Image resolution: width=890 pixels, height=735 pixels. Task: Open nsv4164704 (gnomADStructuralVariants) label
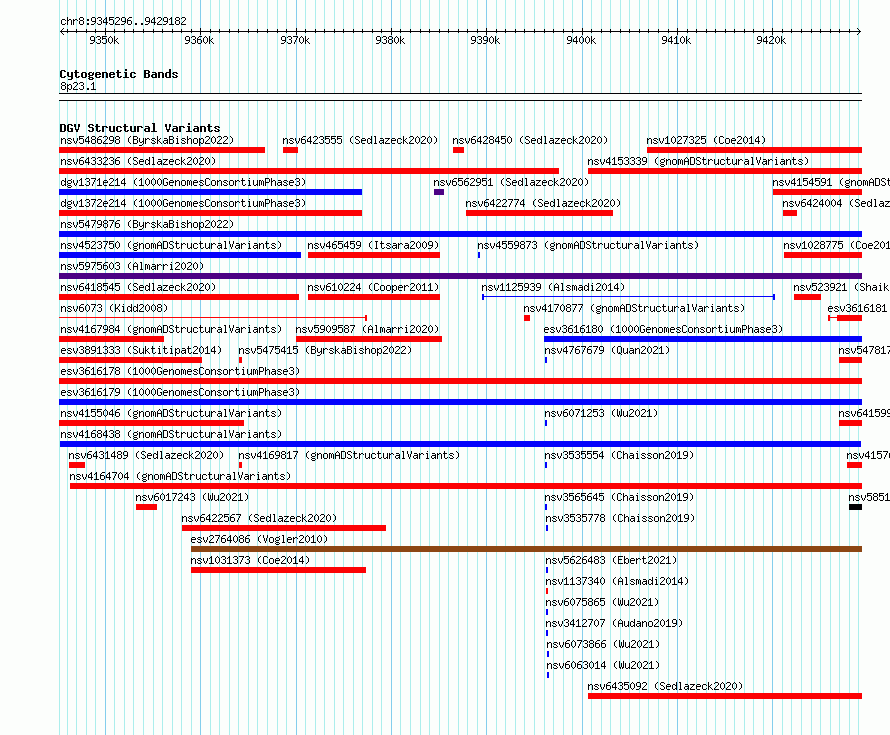tap(180, 476)
